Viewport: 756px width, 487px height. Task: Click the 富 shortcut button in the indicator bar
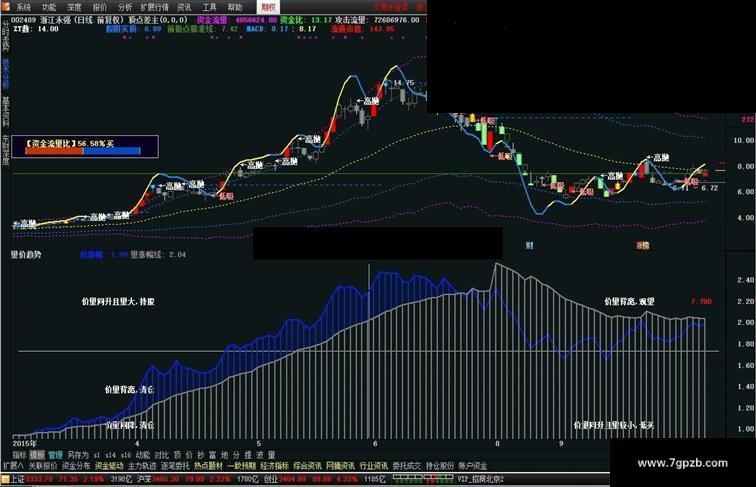(213, 455)
